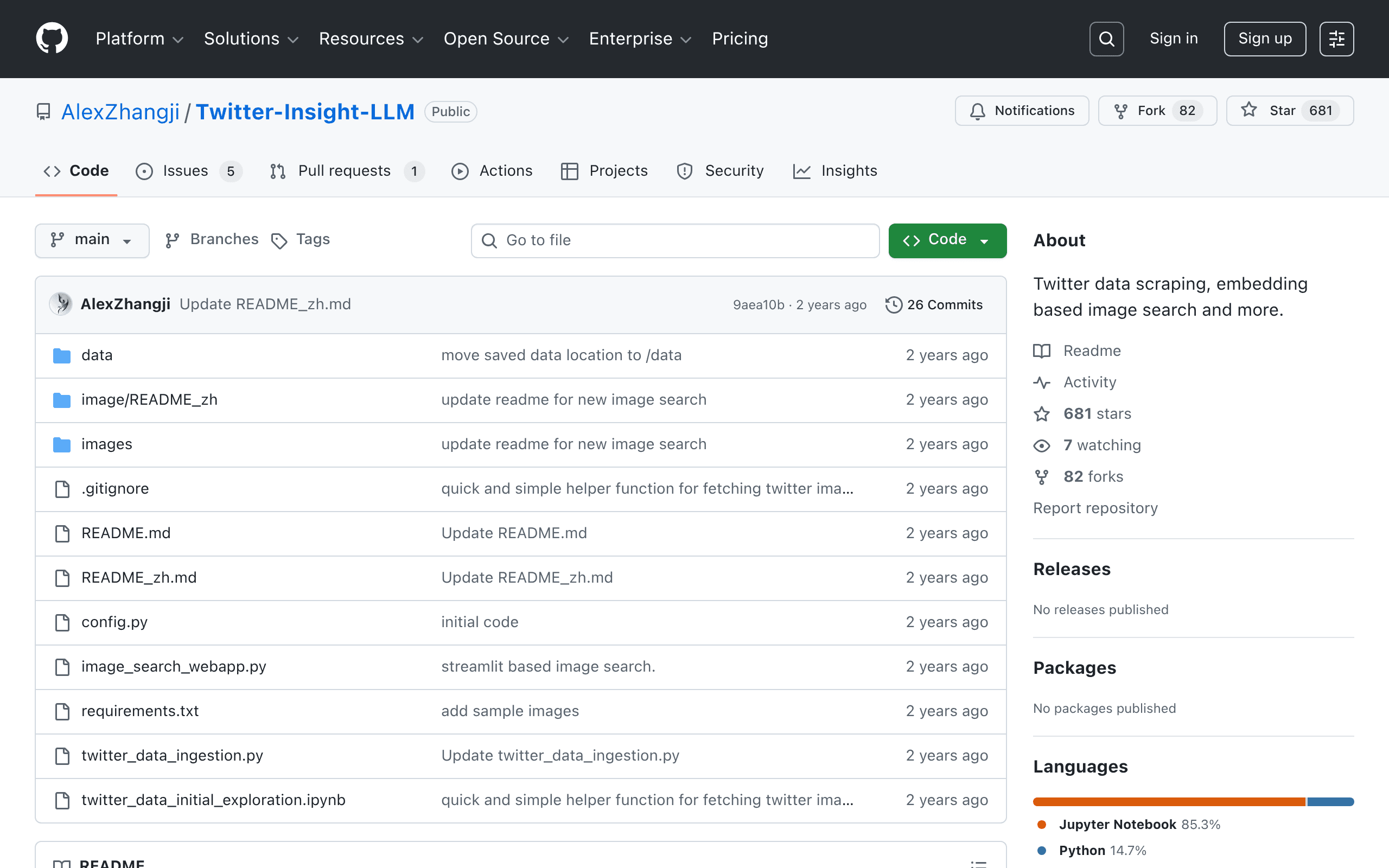Click the Activity pulse icon in About
This screenshot has height=868, width=1389.
(1042, 382)
